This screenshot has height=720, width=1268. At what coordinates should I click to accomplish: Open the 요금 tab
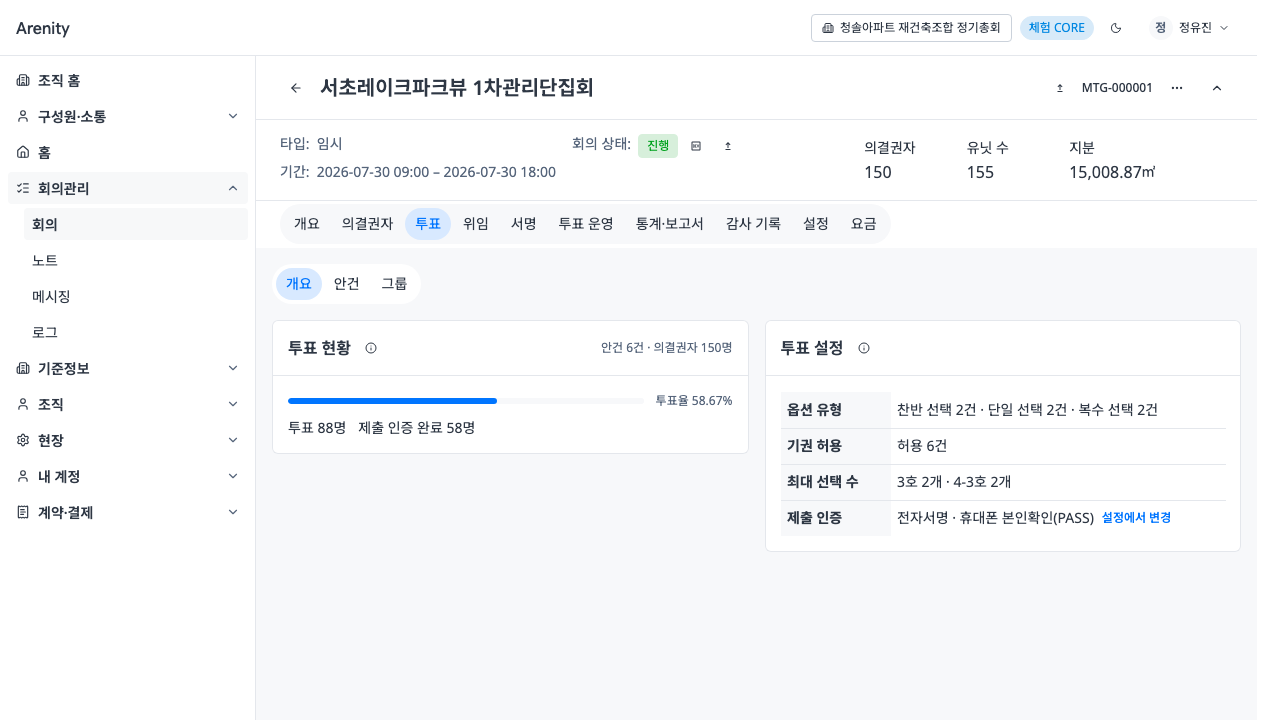(864, 224)
